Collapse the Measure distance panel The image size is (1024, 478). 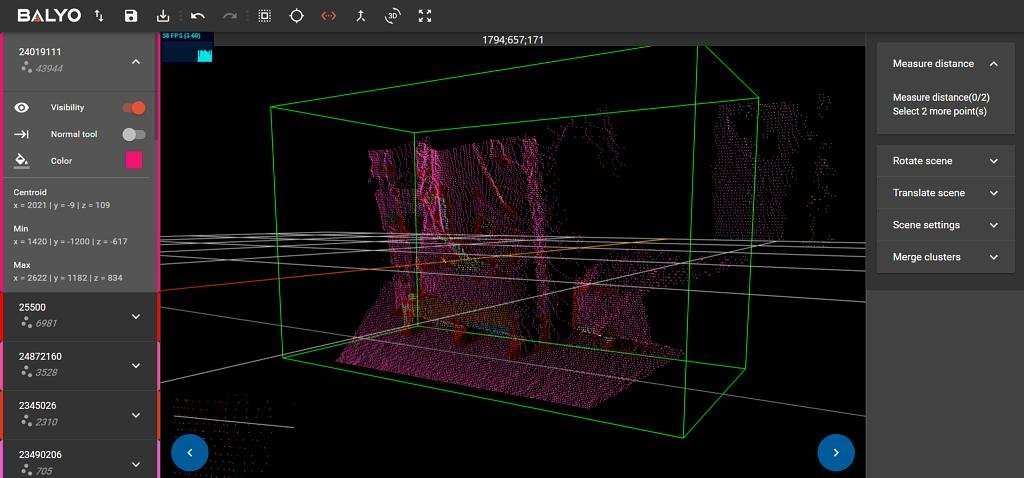993,63
